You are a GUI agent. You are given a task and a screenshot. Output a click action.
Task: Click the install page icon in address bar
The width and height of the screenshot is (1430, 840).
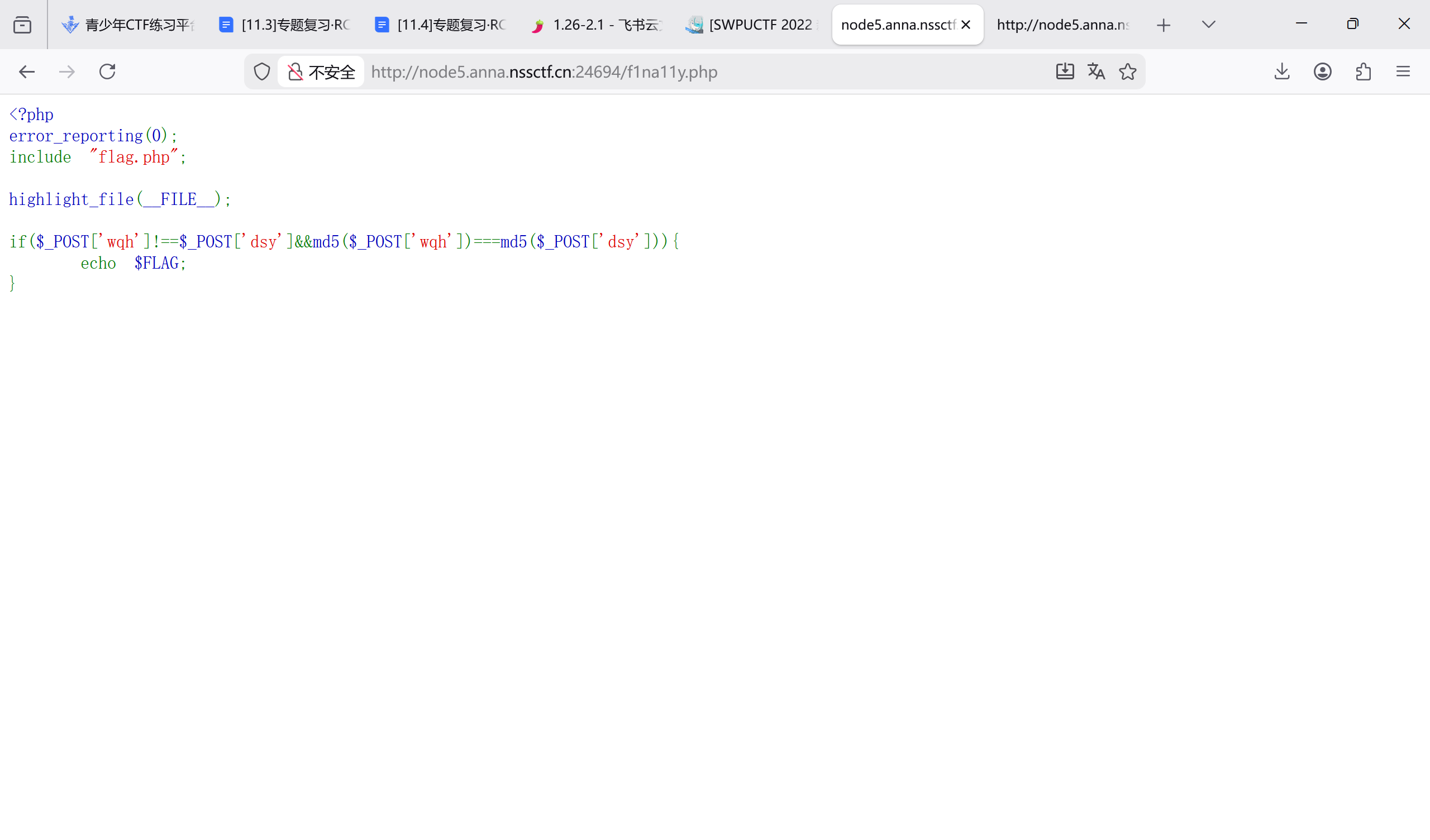click(x=1065, y=71)
